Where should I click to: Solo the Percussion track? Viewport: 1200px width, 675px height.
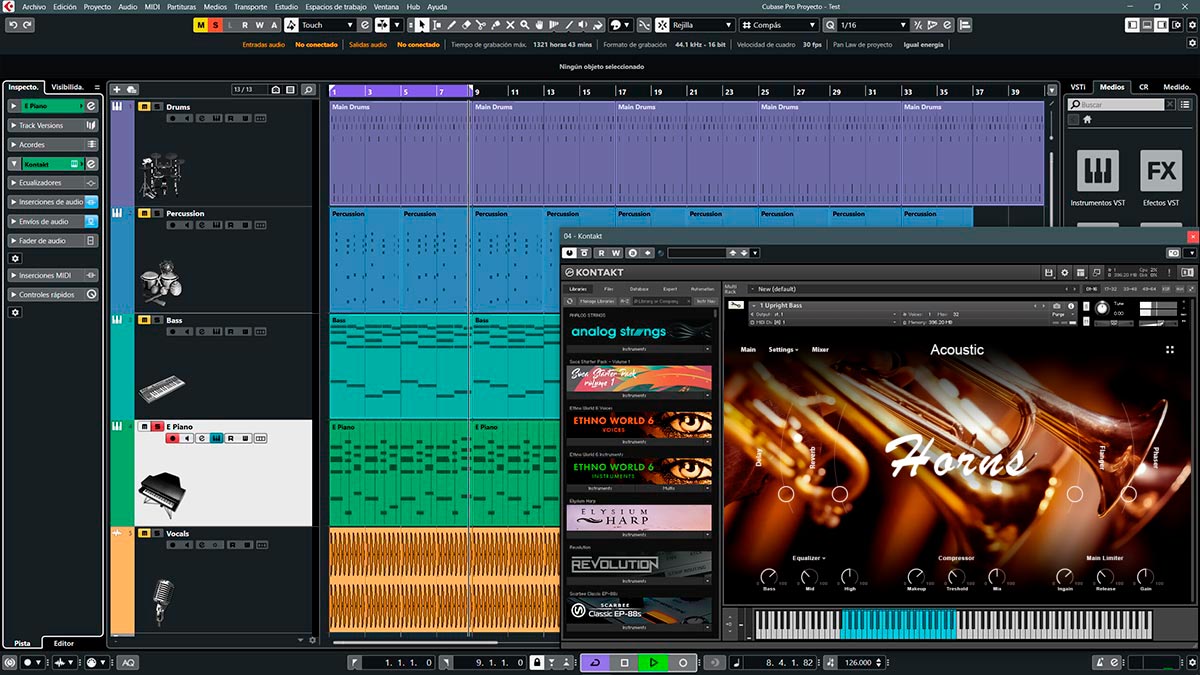pos(156,213)
